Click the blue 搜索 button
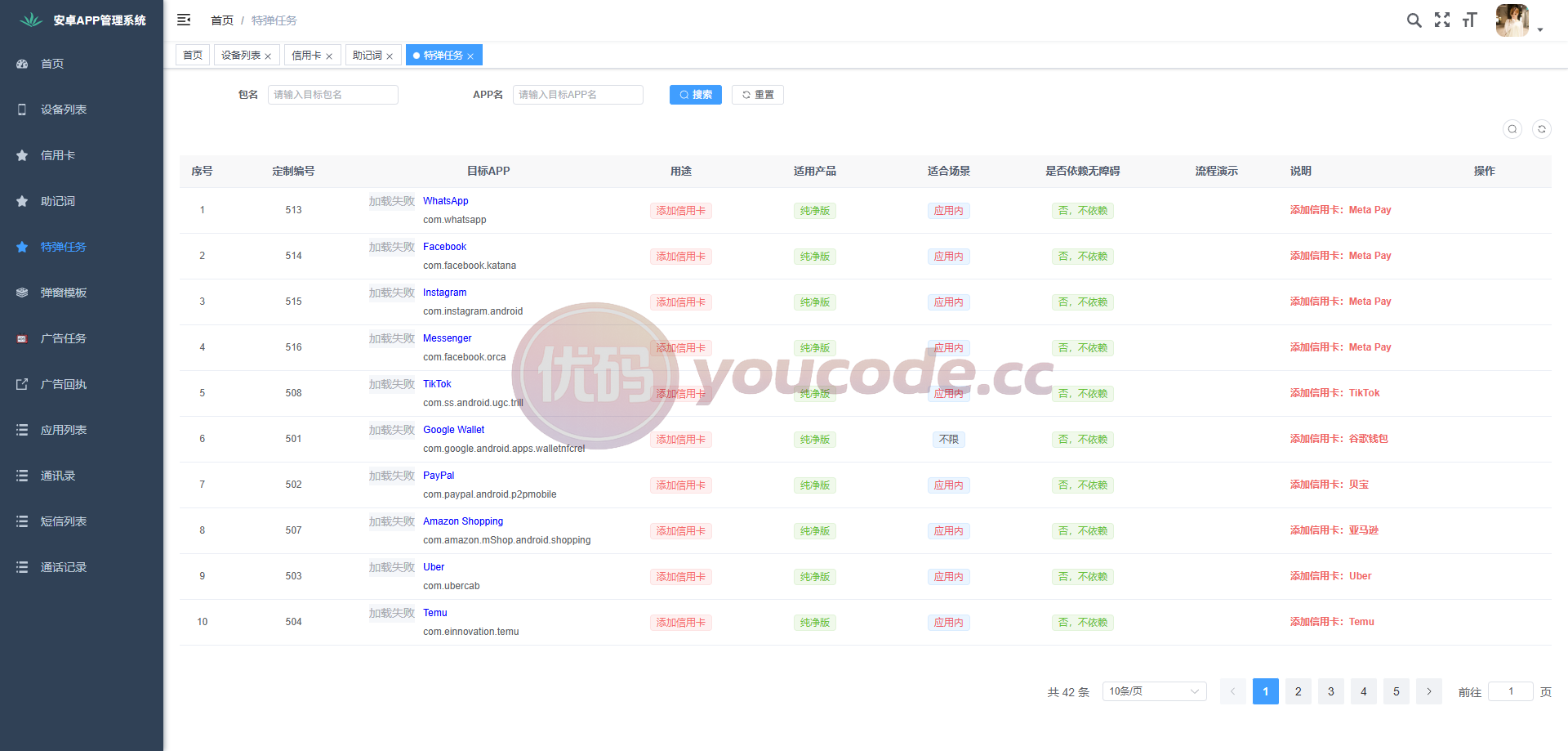 coord(696,95)
